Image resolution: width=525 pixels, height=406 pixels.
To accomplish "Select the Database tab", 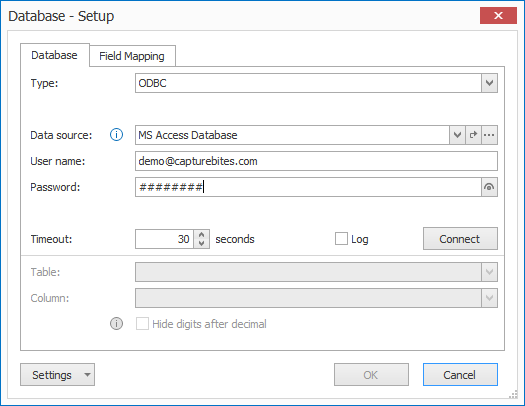I will pyautogui.click(x=55, y=55).
